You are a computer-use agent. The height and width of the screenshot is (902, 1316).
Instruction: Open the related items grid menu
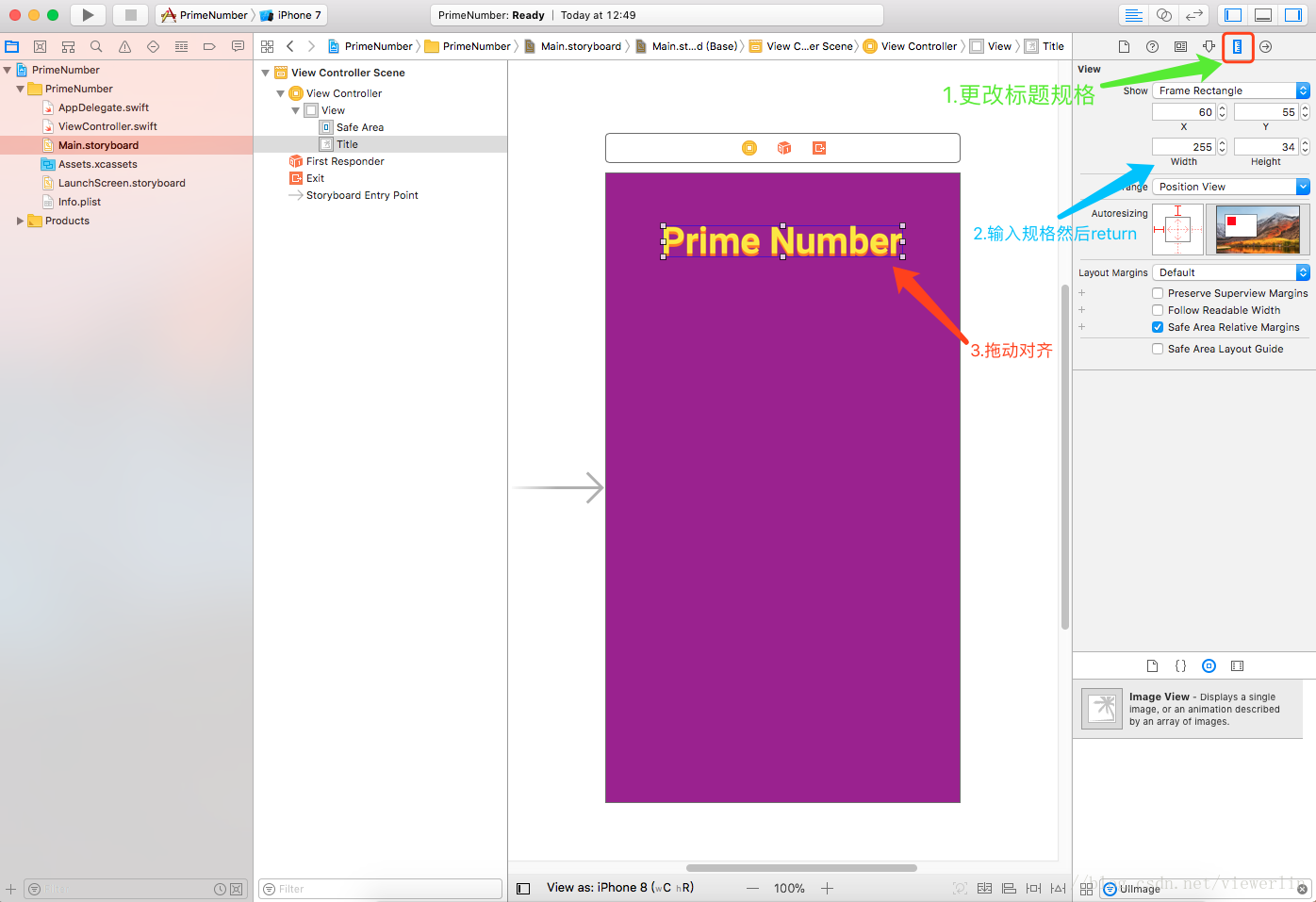[x=268, y=46]
